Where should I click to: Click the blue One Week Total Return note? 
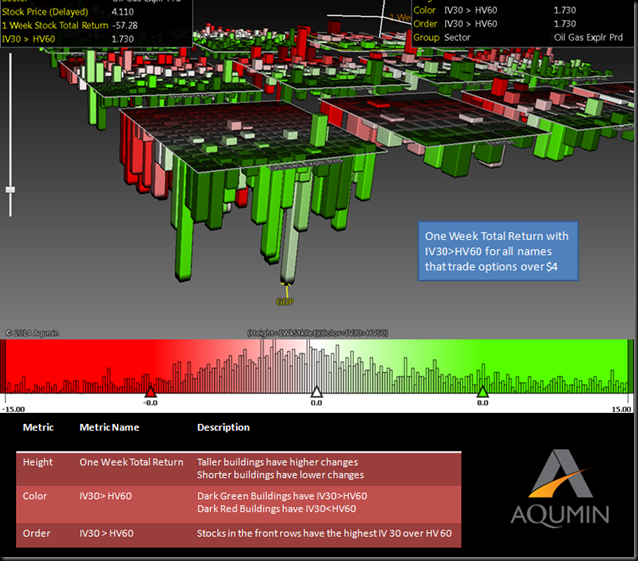point(498,251)
